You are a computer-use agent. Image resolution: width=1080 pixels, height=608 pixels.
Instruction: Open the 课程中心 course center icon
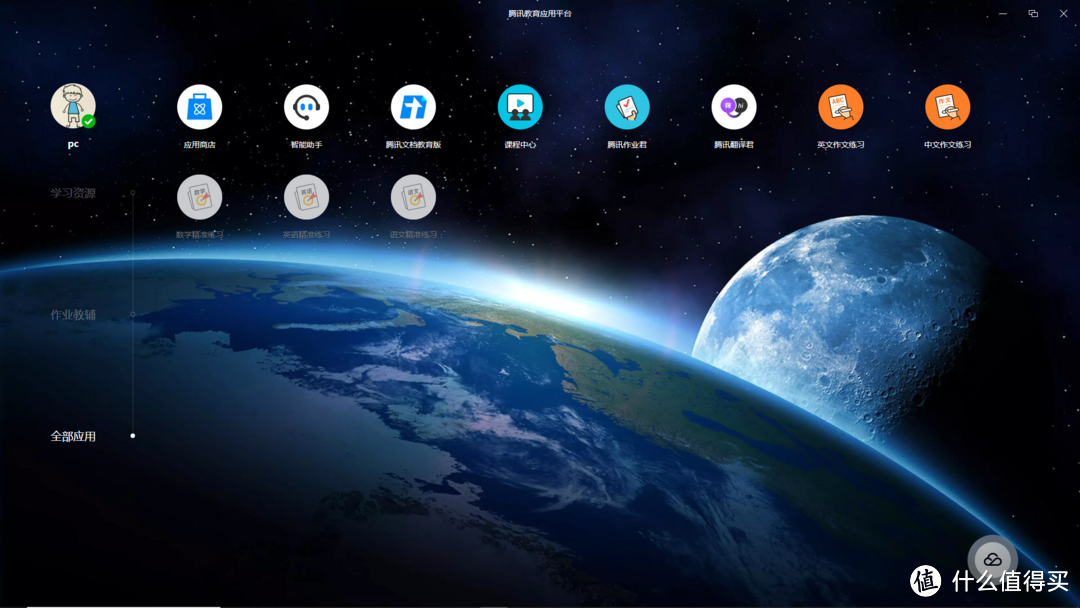(520, 107)
